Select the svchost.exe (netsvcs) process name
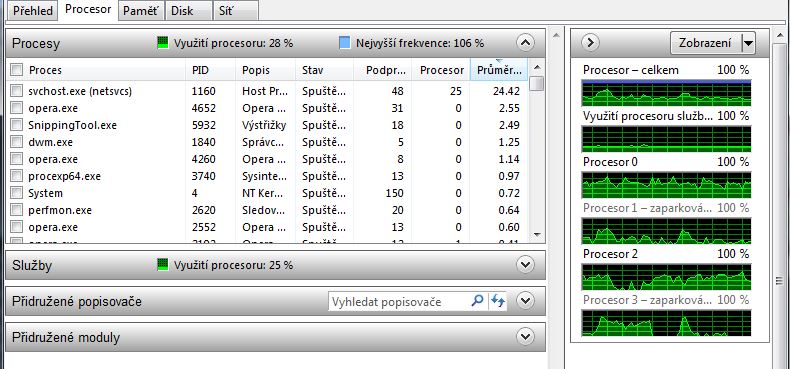 pyautogui.click(x=80, y=91)
